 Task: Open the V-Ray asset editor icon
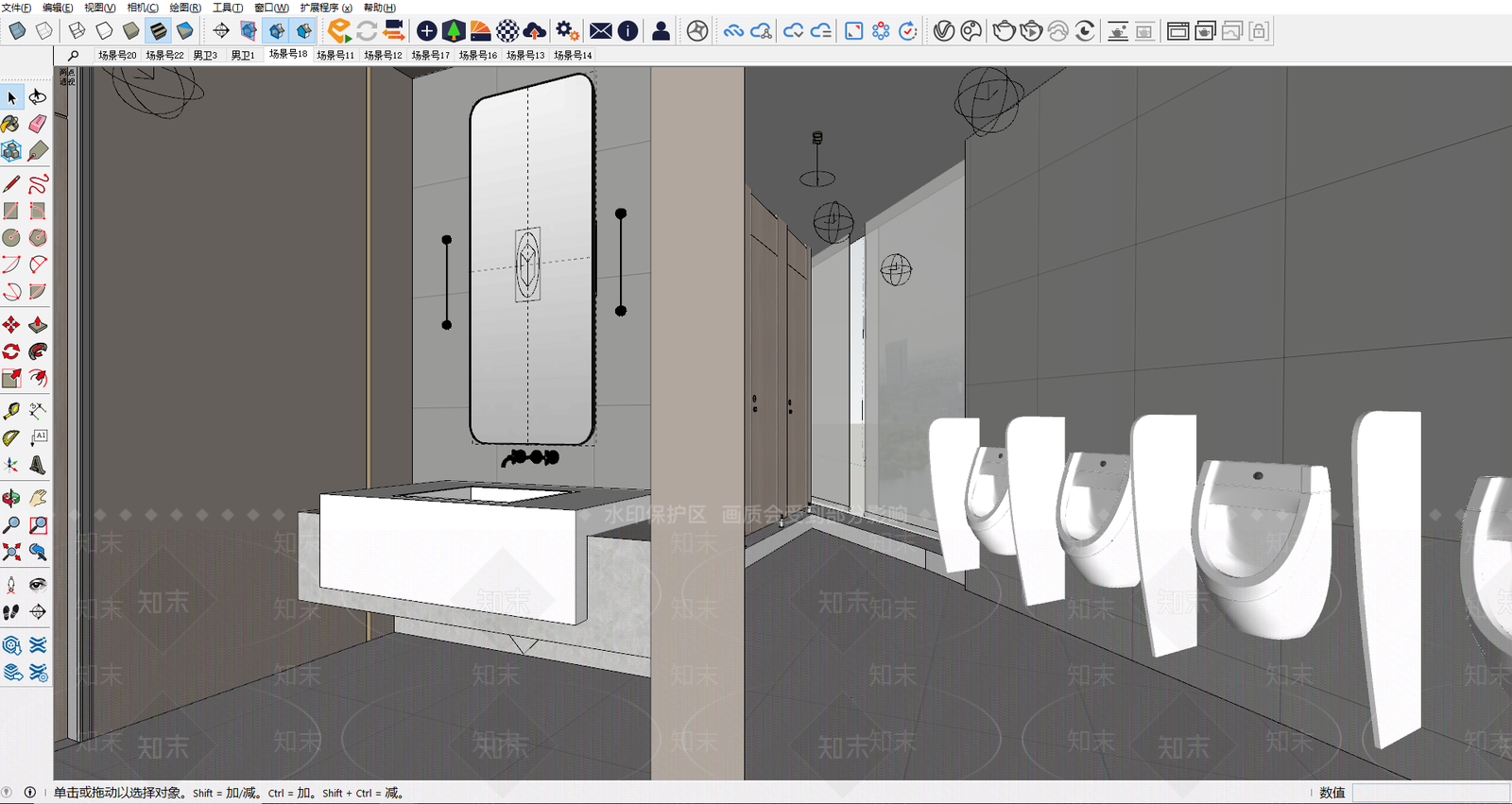943,31
